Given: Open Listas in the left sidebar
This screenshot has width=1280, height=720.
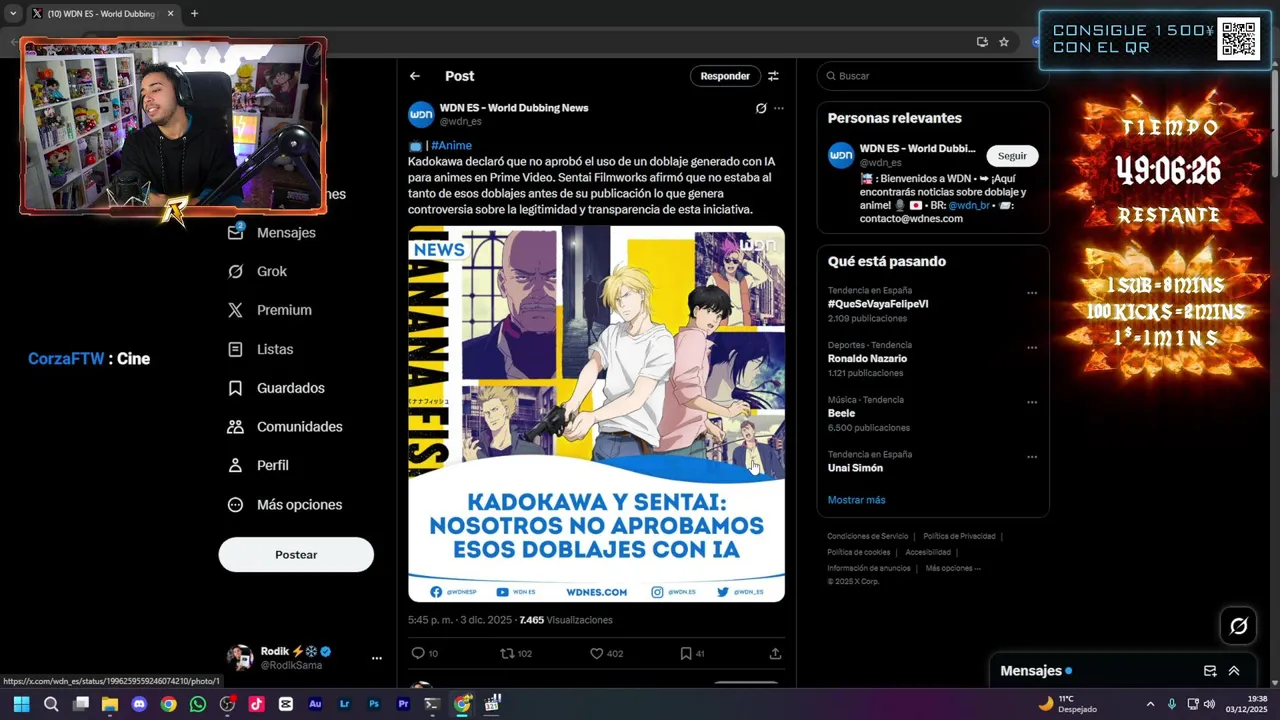Looking at the screenshot, I should pyautogui.click(x=260, y=349).
